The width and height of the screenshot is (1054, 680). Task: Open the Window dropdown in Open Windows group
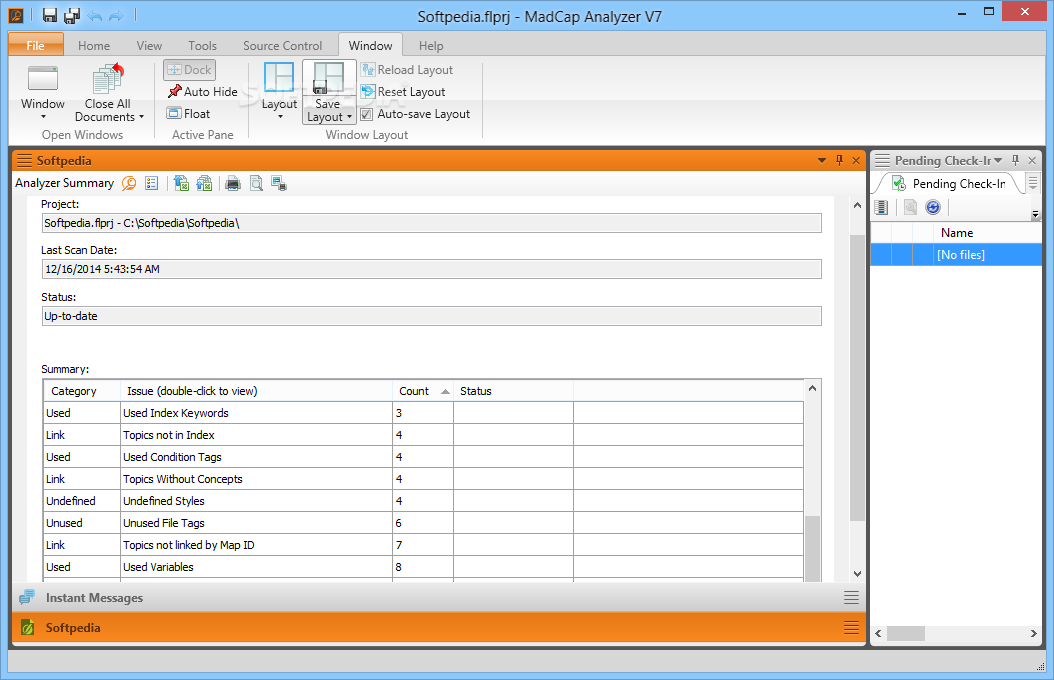(x=43, y=93)
